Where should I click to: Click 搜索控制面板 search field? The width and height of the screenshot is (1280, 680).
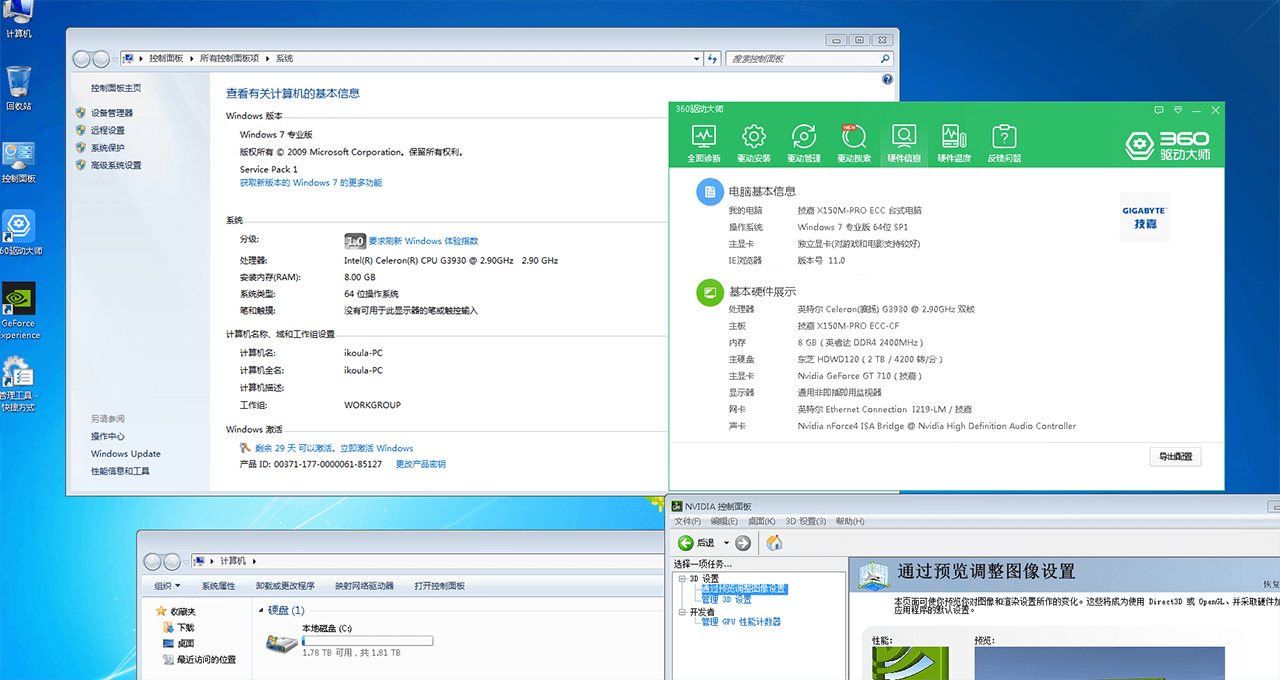(808, 59)
